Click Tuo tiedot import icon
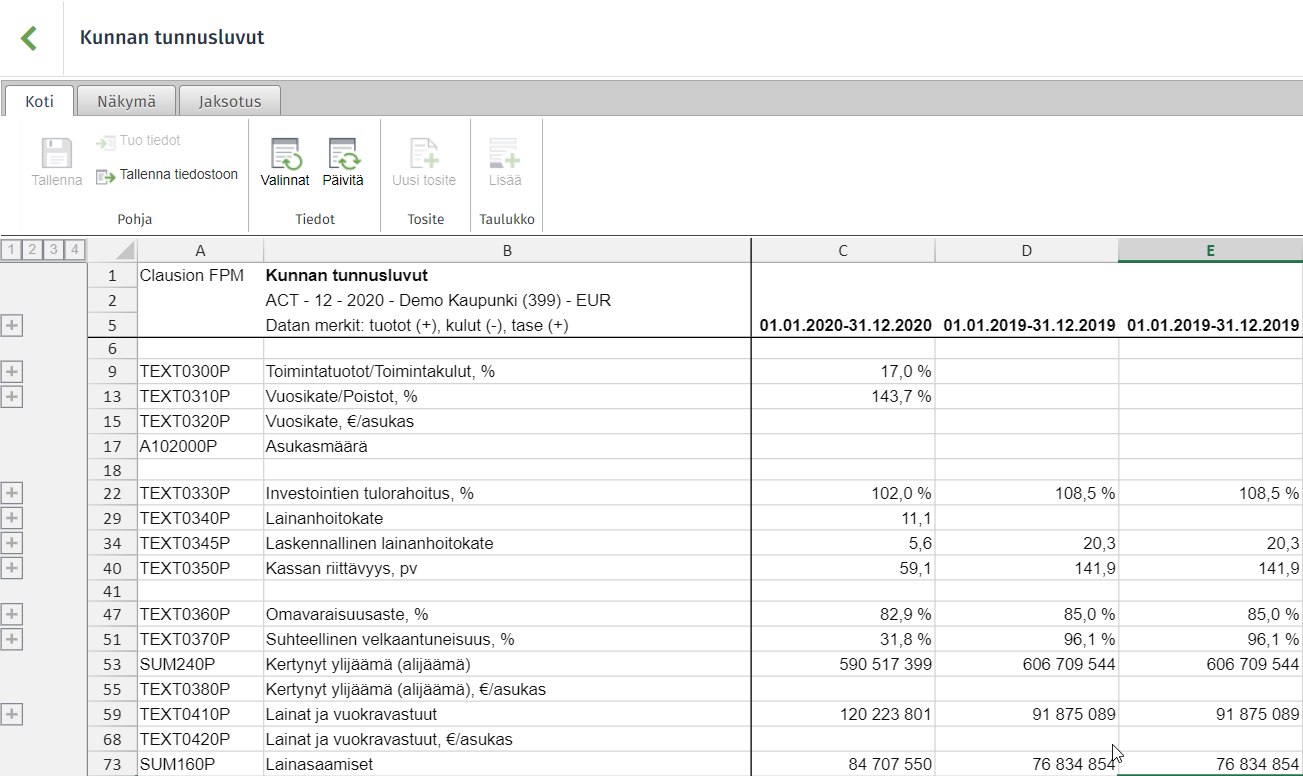The image size is (1303, 776). [105, 142]
